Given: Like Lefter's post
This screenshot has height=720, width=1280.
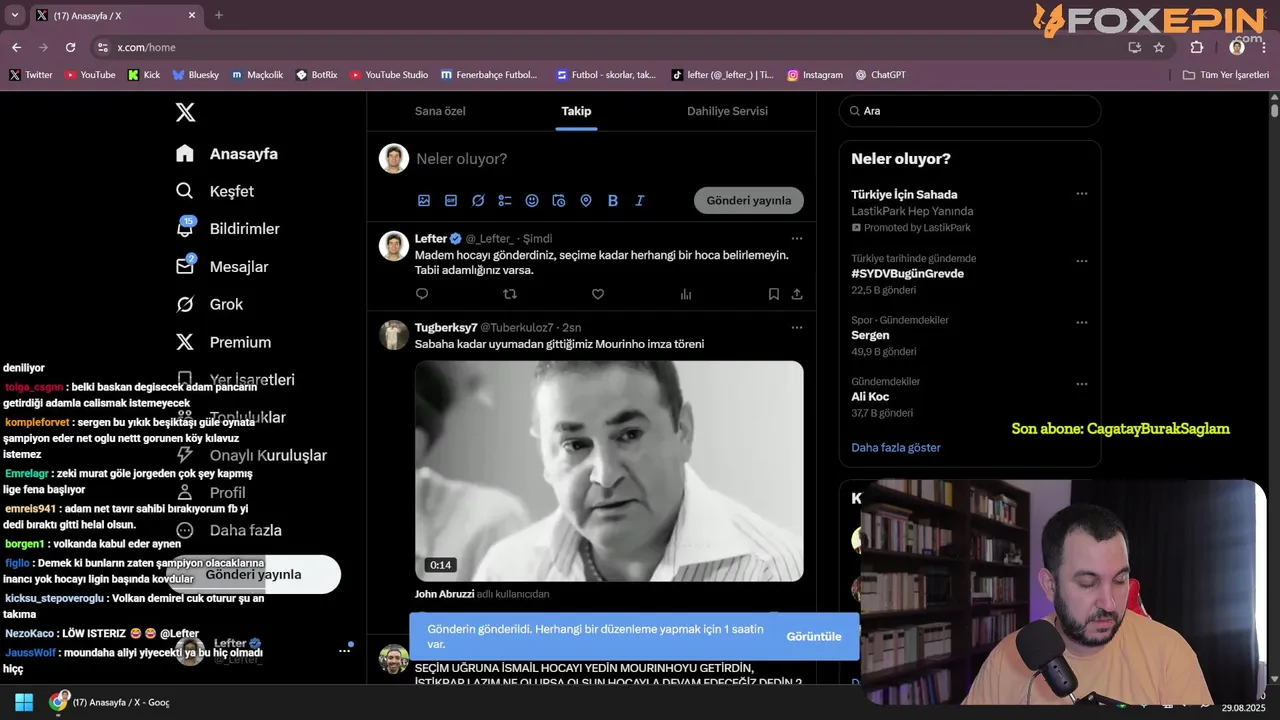Looking at the screenshot, I should (598, 294).
